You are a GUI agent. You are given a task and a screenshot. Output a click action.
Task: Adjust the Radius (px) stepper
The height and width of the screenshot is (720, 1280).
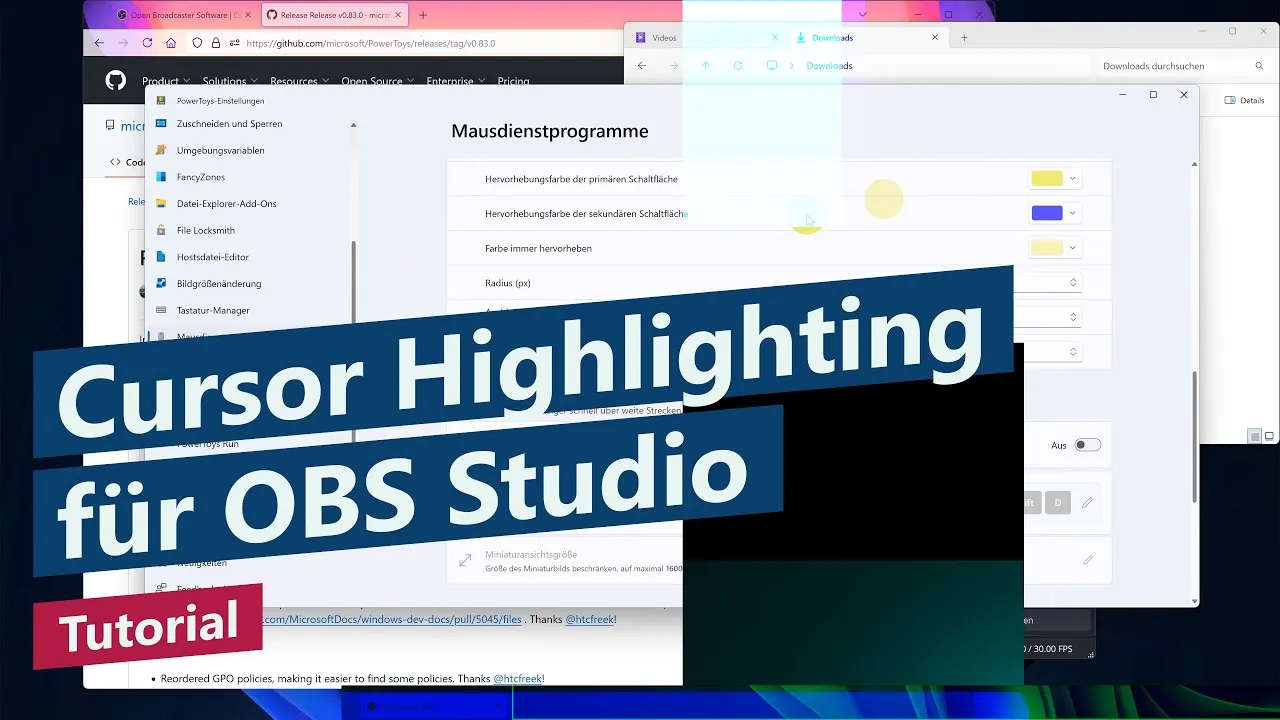click(x=1073, y=283)
